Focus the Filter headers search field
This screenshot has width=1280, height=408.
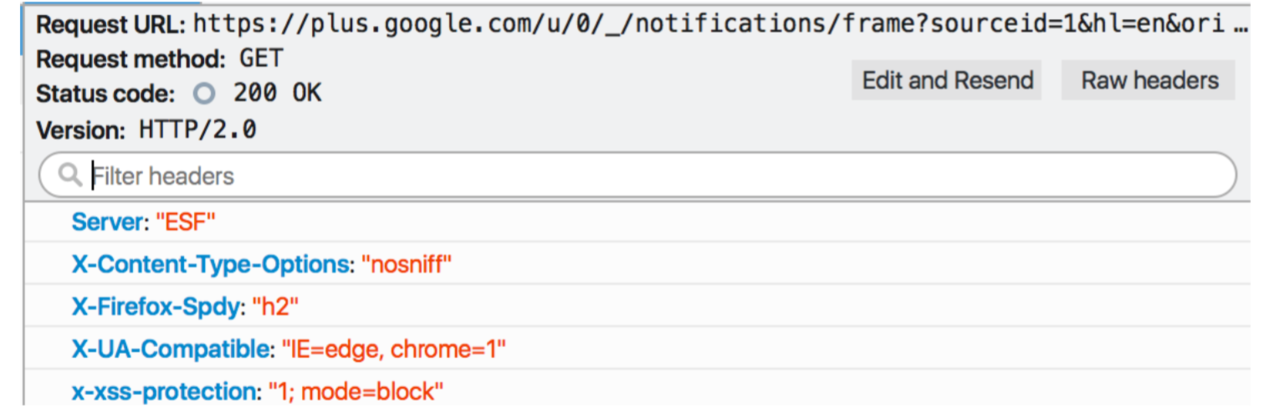coord(637,176)
